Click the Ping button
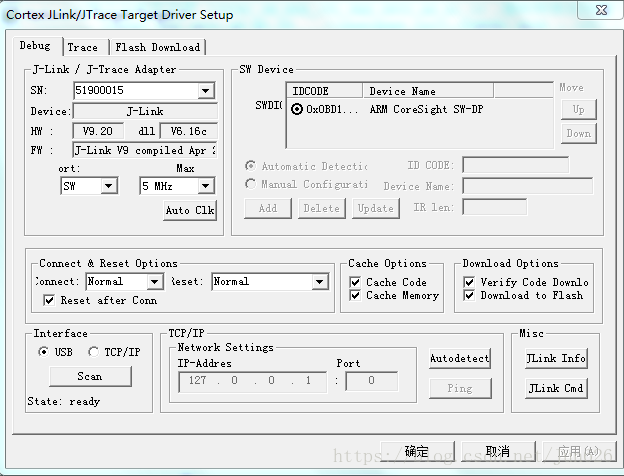 pyautogui.click(x=460, y=388)
